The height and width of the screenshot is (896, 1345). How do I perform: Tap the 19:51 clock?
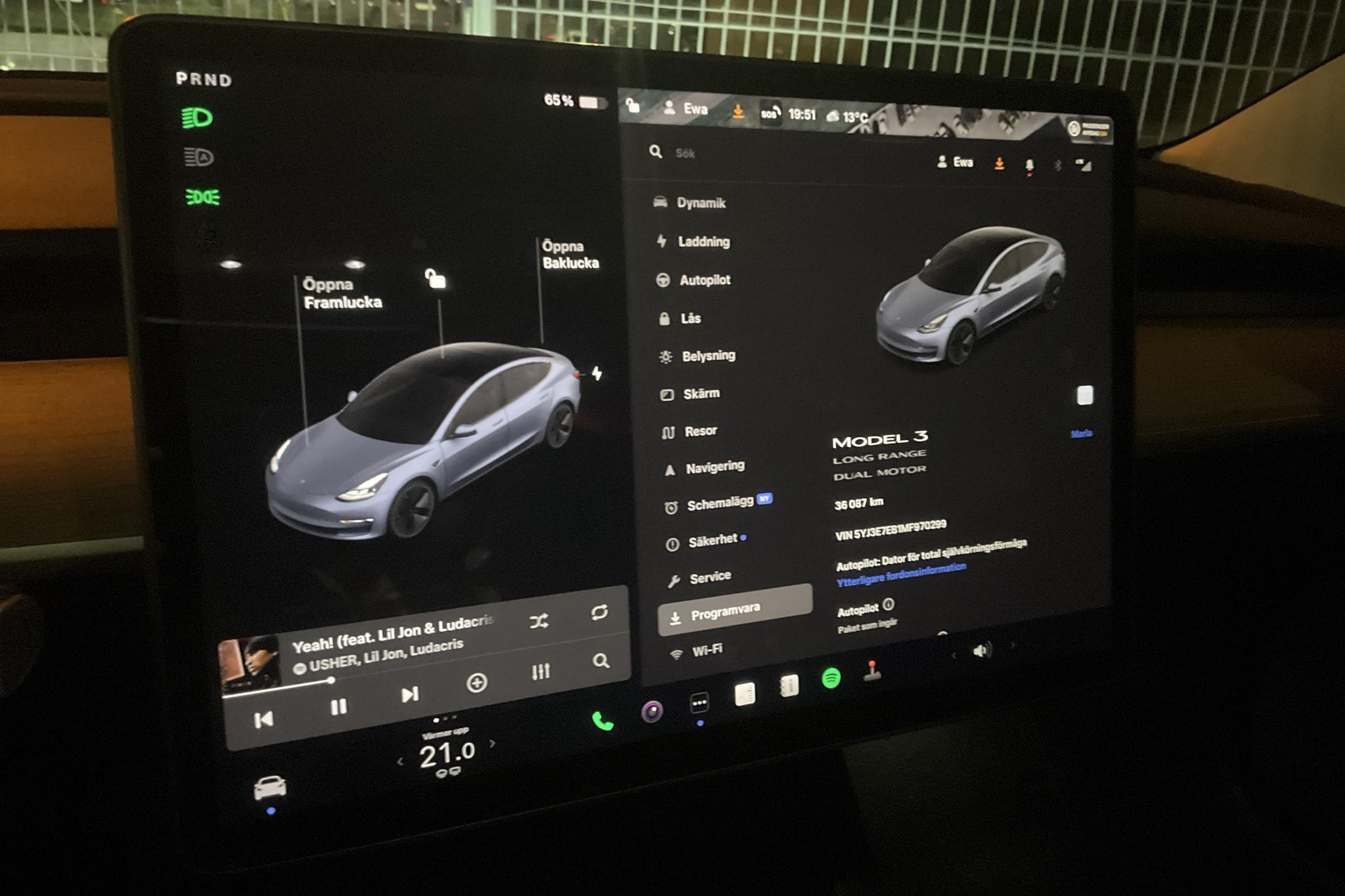coord(802,115)
